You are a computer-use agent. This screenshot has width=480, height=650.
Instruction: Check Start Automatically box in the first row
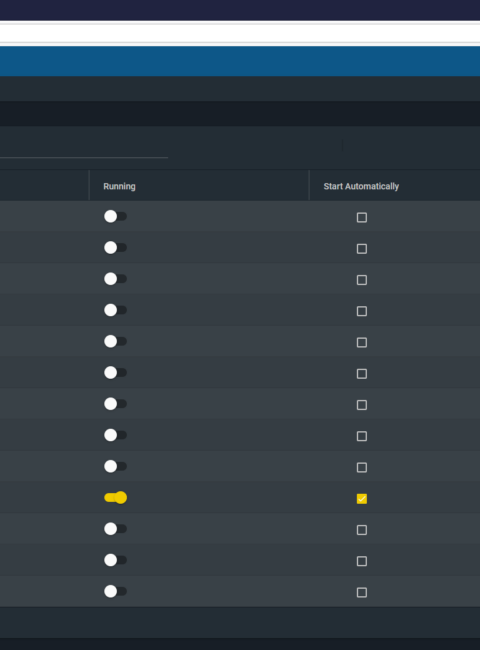[x=362, y=218]
